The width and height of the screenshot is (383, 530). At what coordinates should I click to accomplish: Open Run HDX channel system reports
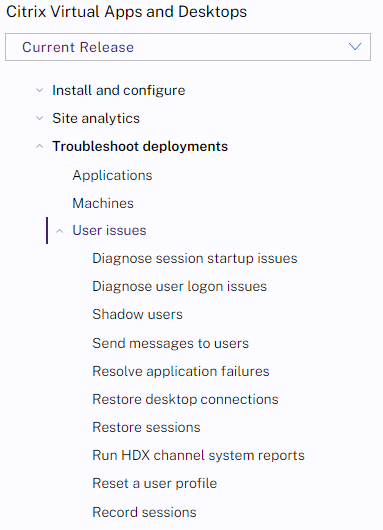point(199,456)
